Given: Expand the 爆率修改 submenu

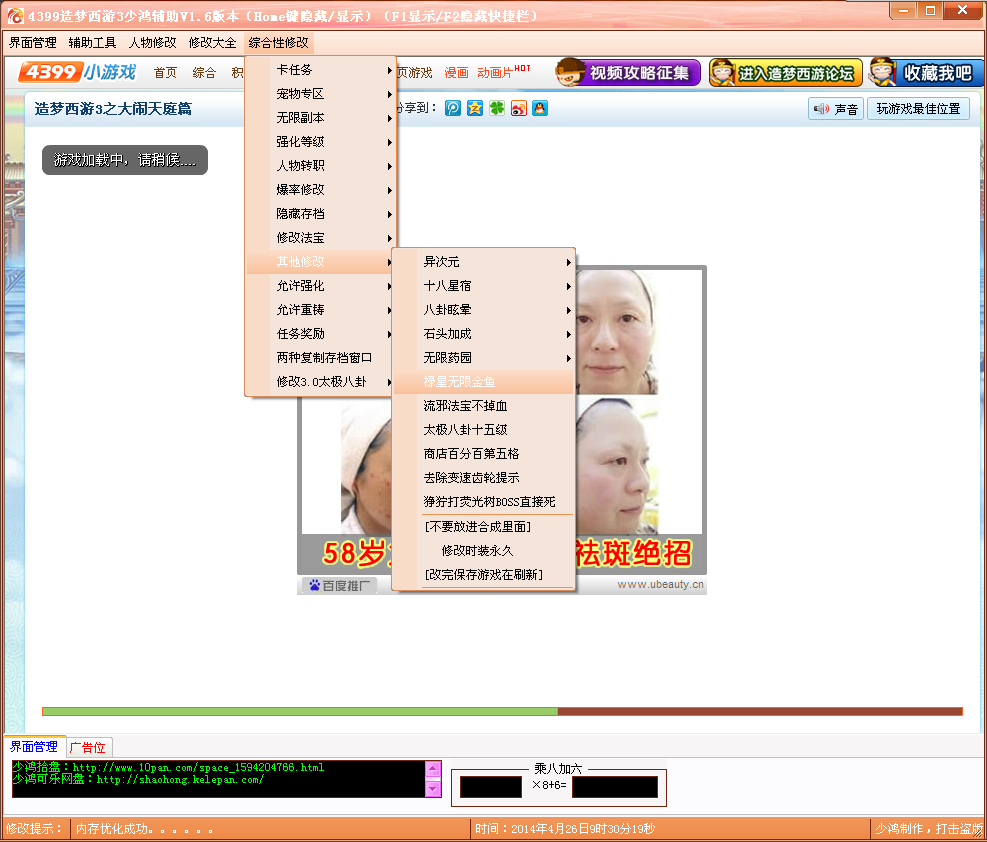Looking at the screenshot, I should (320, 189).
